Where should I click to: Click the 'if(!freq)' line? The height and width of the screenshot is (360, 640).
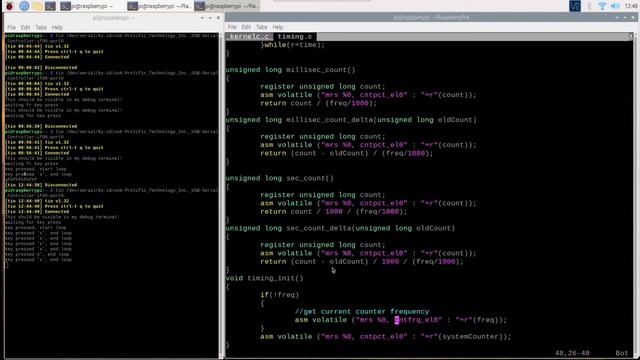[280, 295]
